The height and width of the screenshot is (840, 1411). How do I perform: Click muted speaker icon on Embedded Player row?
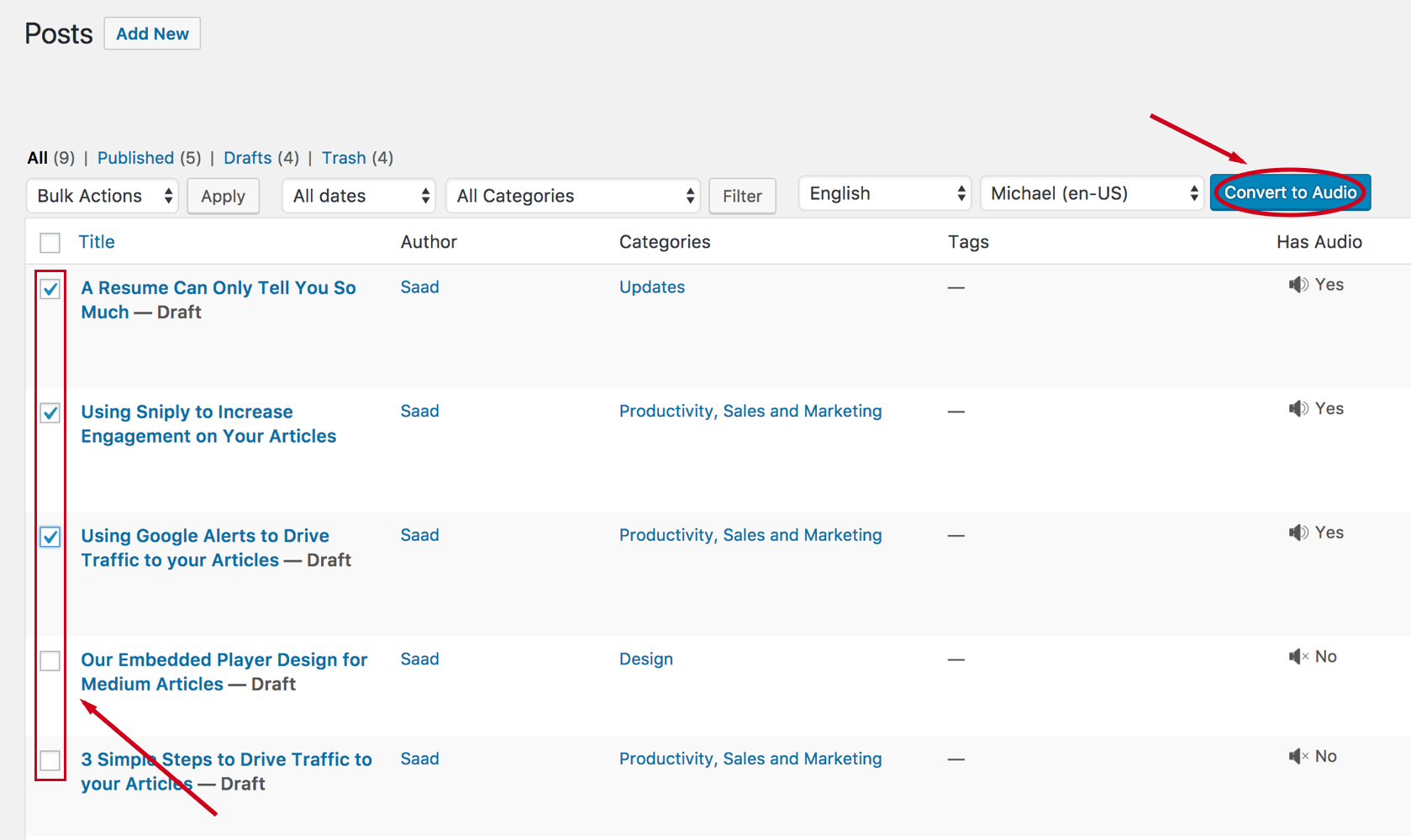coord(1298,657)
